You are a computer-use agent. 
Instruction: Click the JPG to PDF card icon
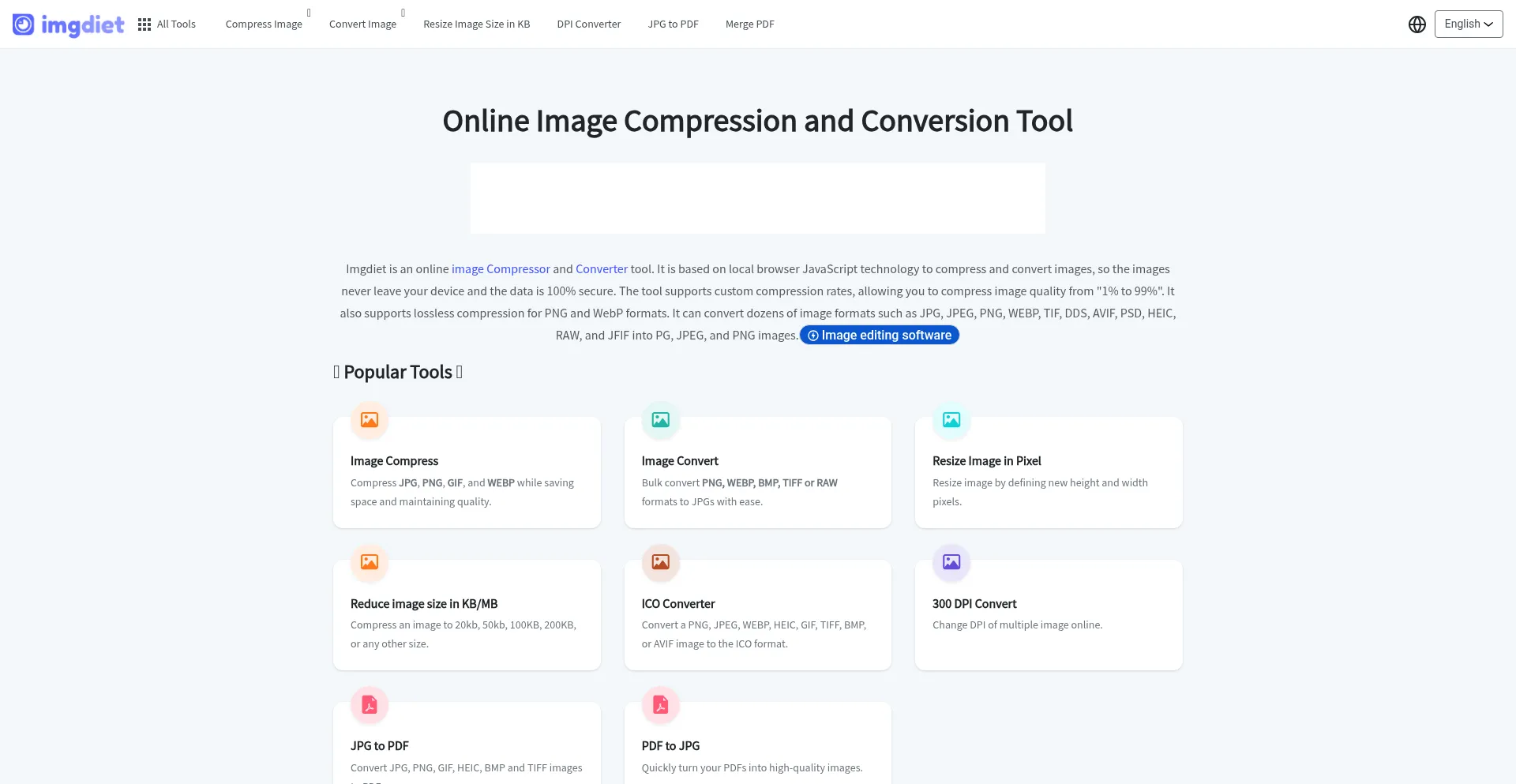pos(370,704)
